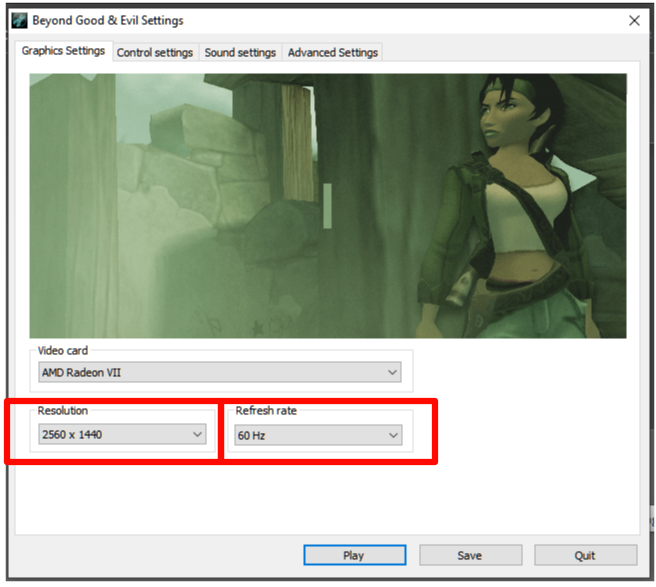Click the Video card group label
656x587 pixels.
(x=63, y=351)
